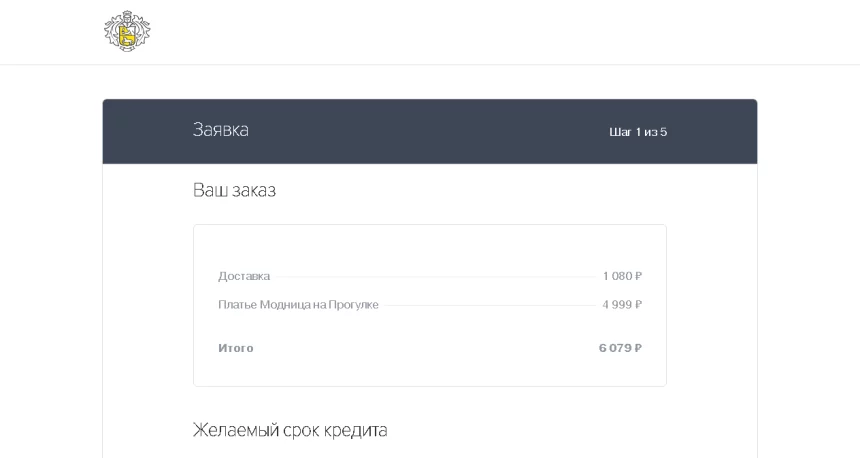Image resolution: width=860 pixels, height=458 pixels.
Task: Click the divider line after "Доставка"
Action: [x=435, y=276]
